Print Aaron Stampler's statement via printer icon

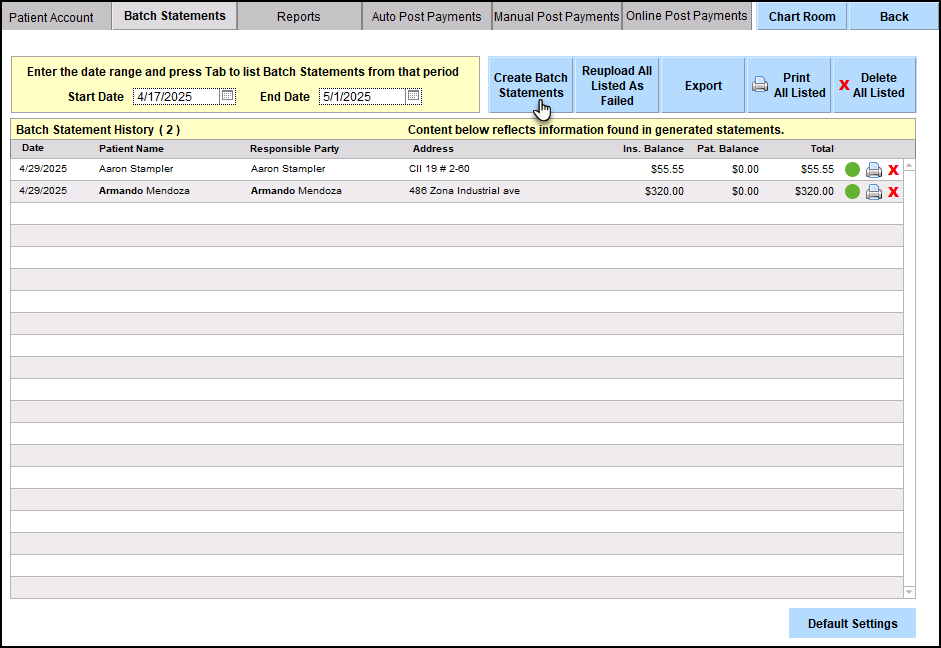pyautogui.click(x=873, y=170)
